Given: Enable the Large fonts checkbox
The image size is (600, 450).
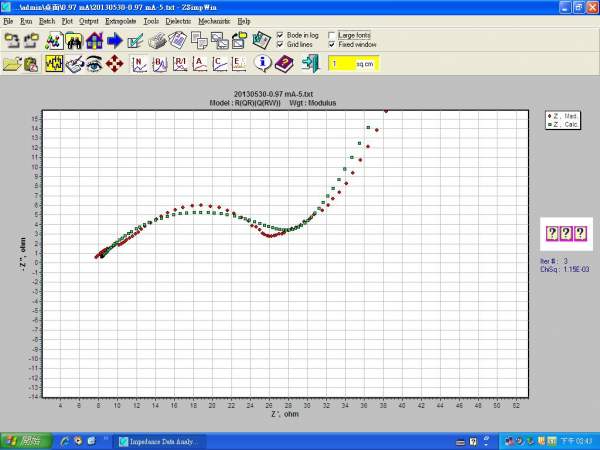Looking at the screenshot, I should [x=332, y=35].
